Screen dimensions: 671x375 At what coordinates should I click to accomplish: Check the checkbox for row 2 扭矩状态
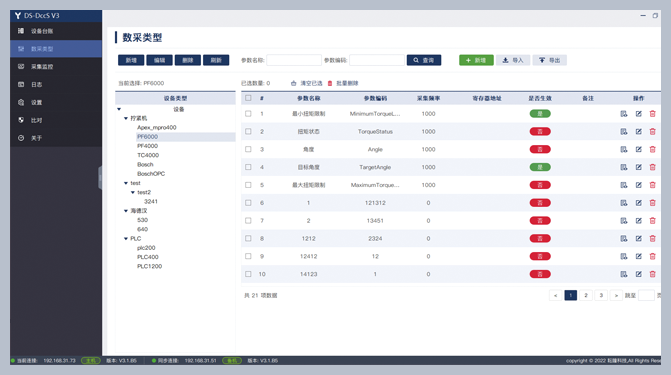(248, 131)
